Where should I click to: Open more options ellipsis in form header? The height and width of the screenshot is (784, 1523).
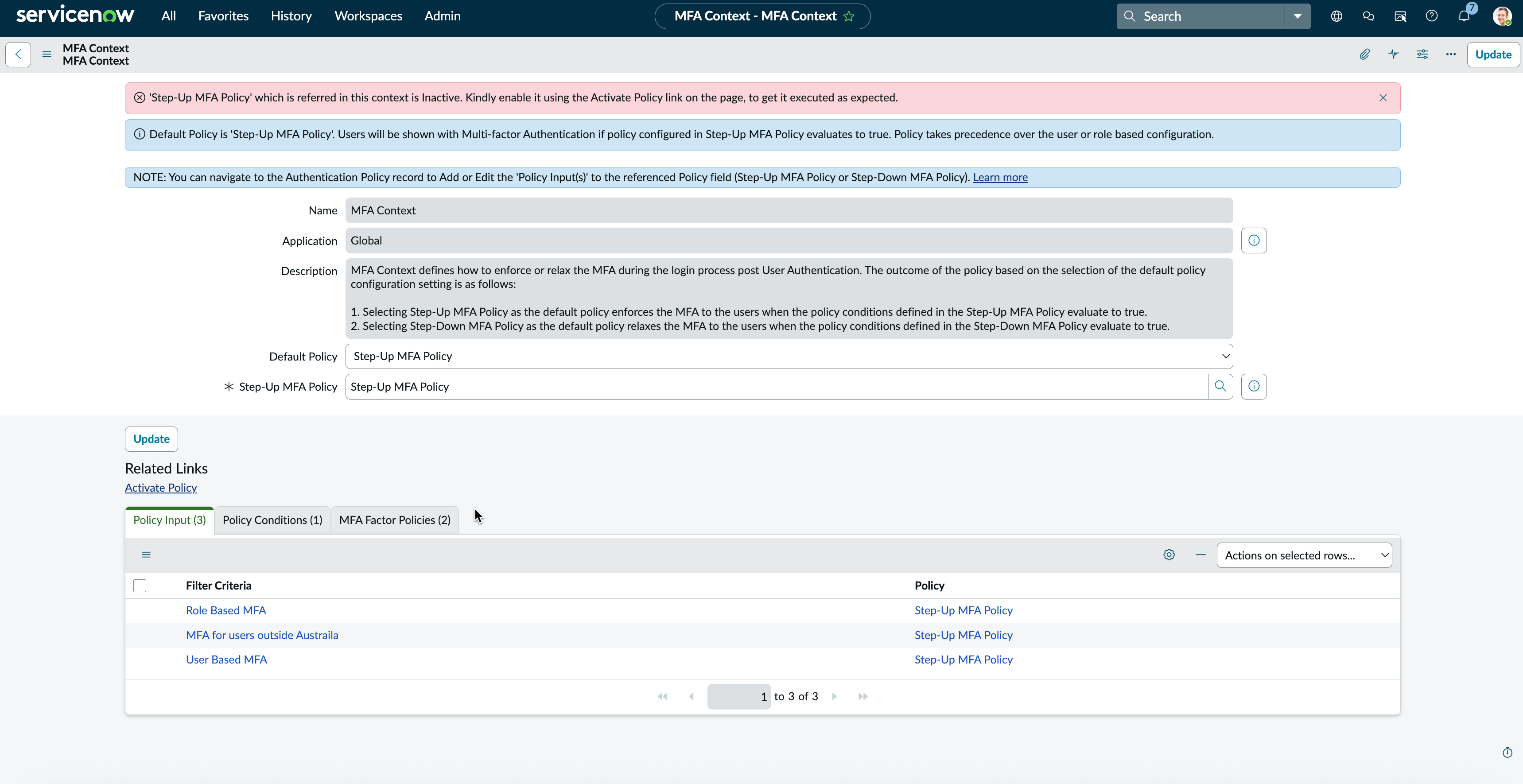[1451, 54]
